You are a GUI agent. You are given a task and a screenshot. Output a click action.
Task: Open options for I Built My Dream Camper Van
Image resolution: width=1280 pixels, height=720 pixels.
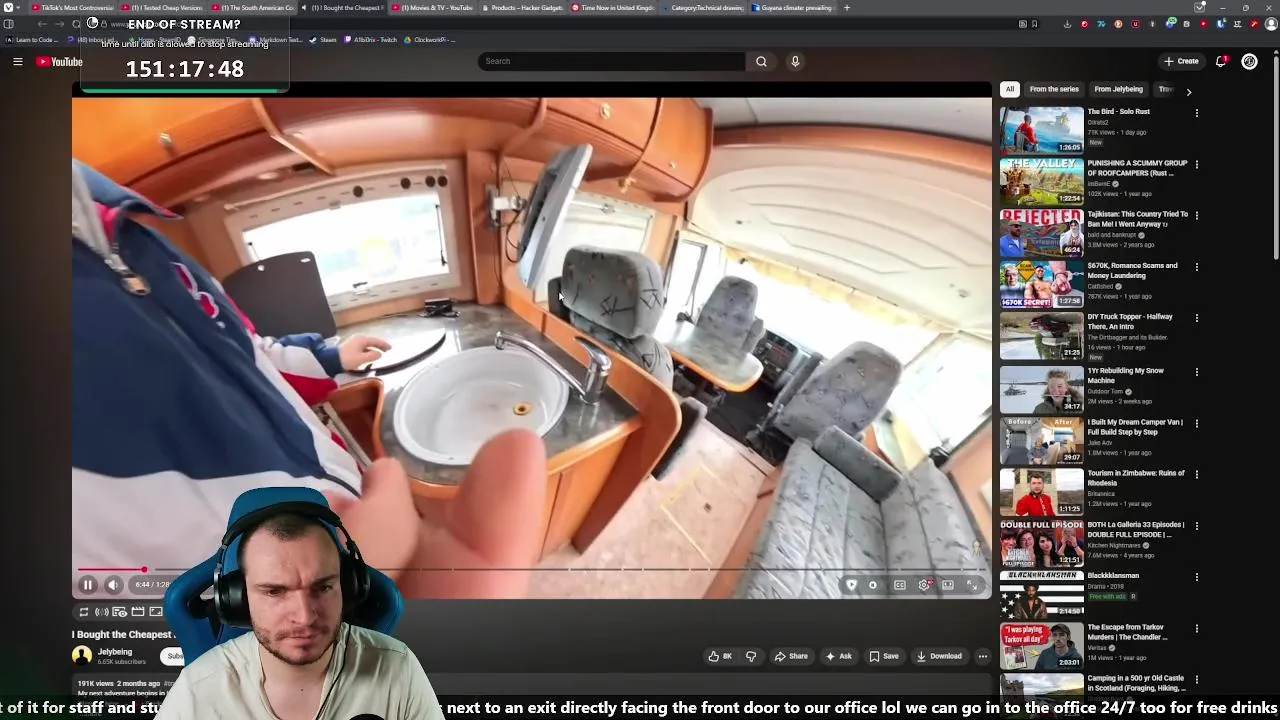tap(1196, 423)
